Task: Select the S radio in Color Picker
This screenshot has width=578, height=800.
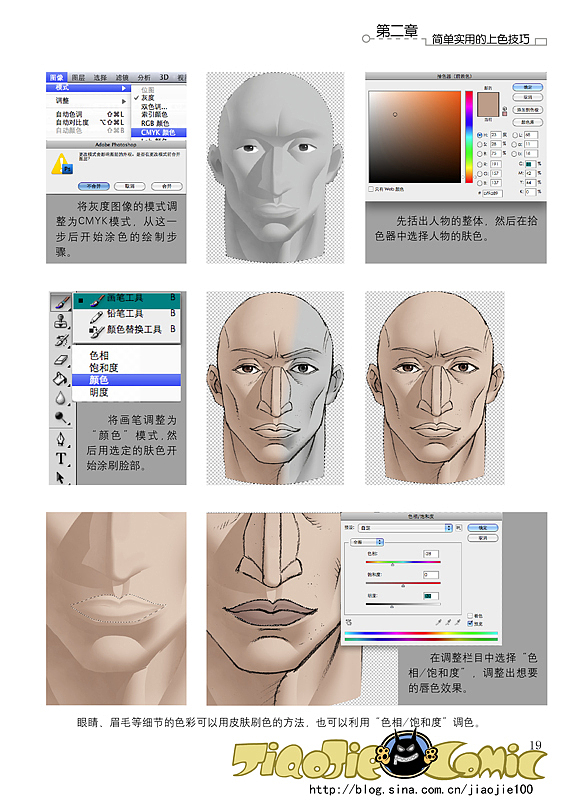Action: point(480,144)
